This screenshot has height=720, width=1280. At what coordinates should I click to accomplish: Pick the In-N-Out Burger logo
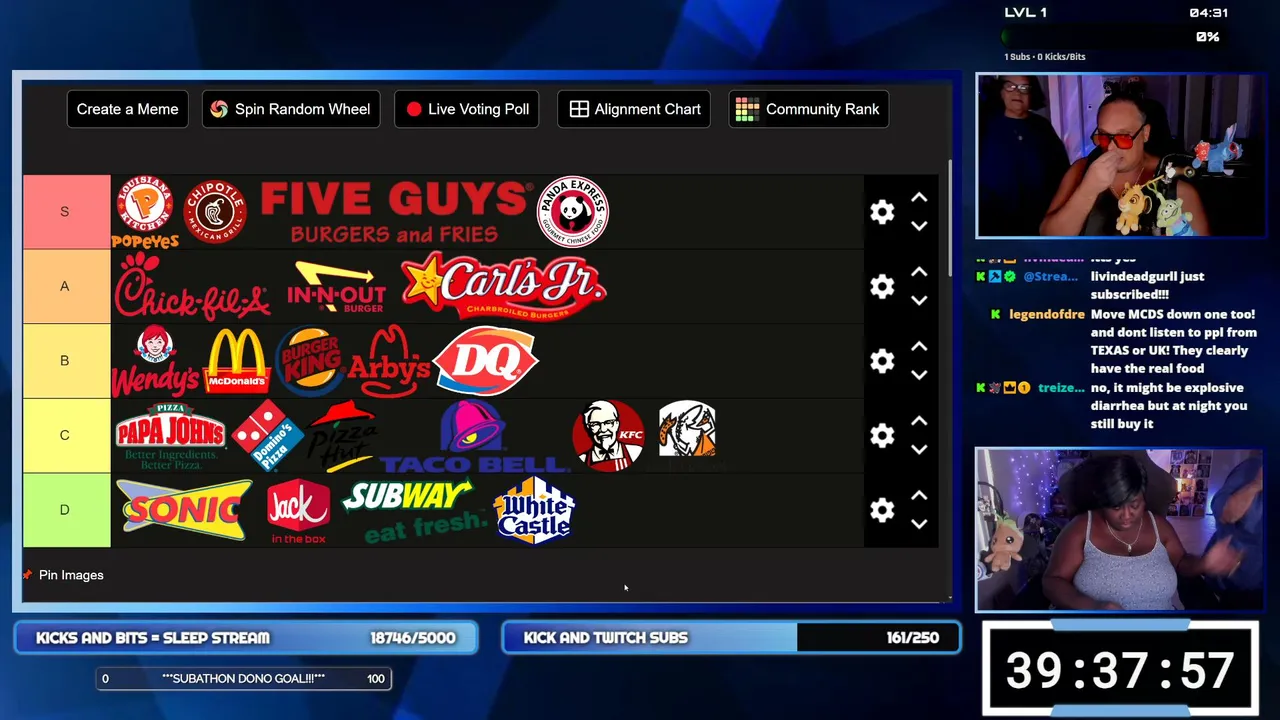pos(336,287)
